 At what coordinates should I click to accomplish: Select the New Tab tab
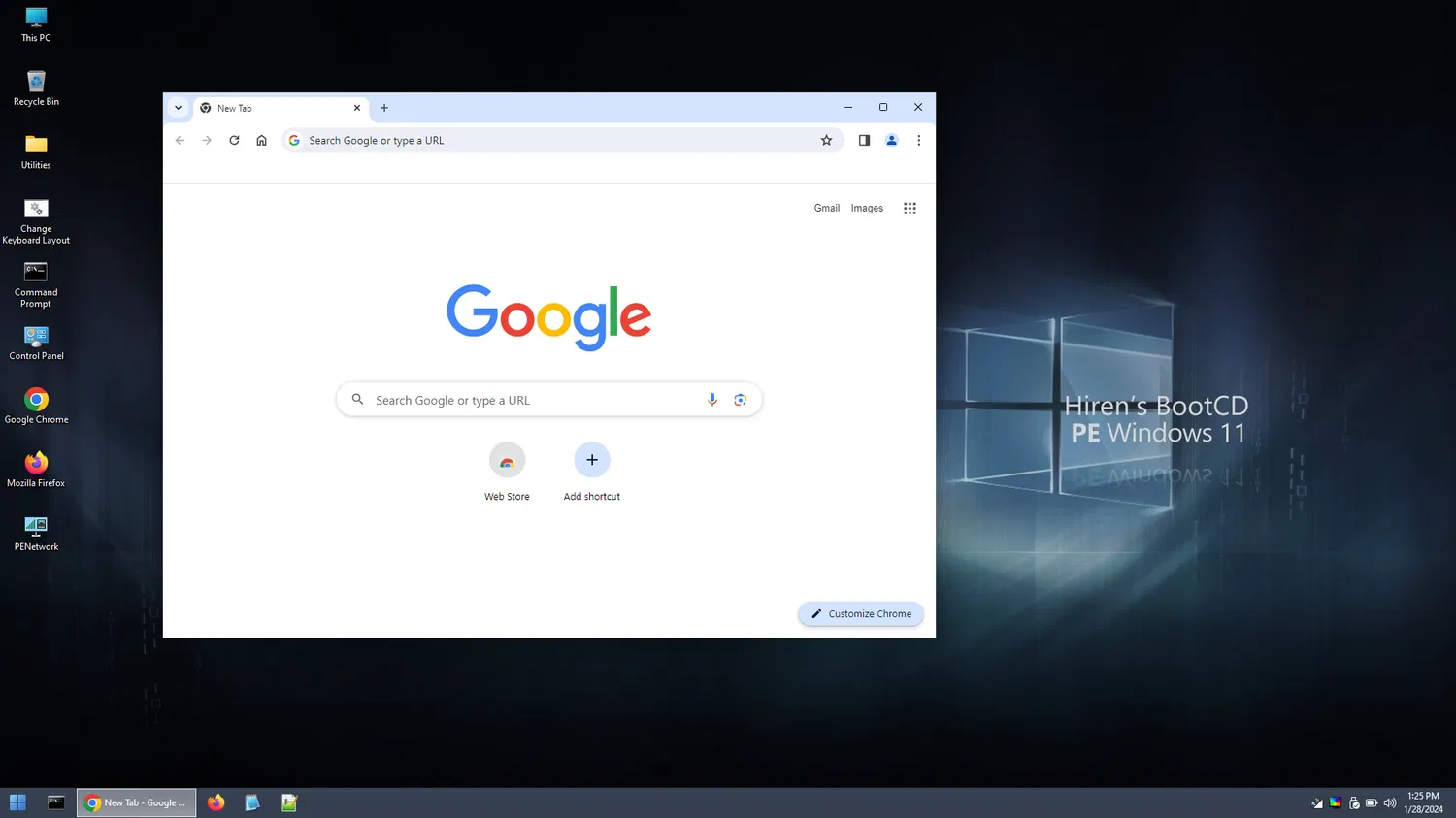click(281, 108)
